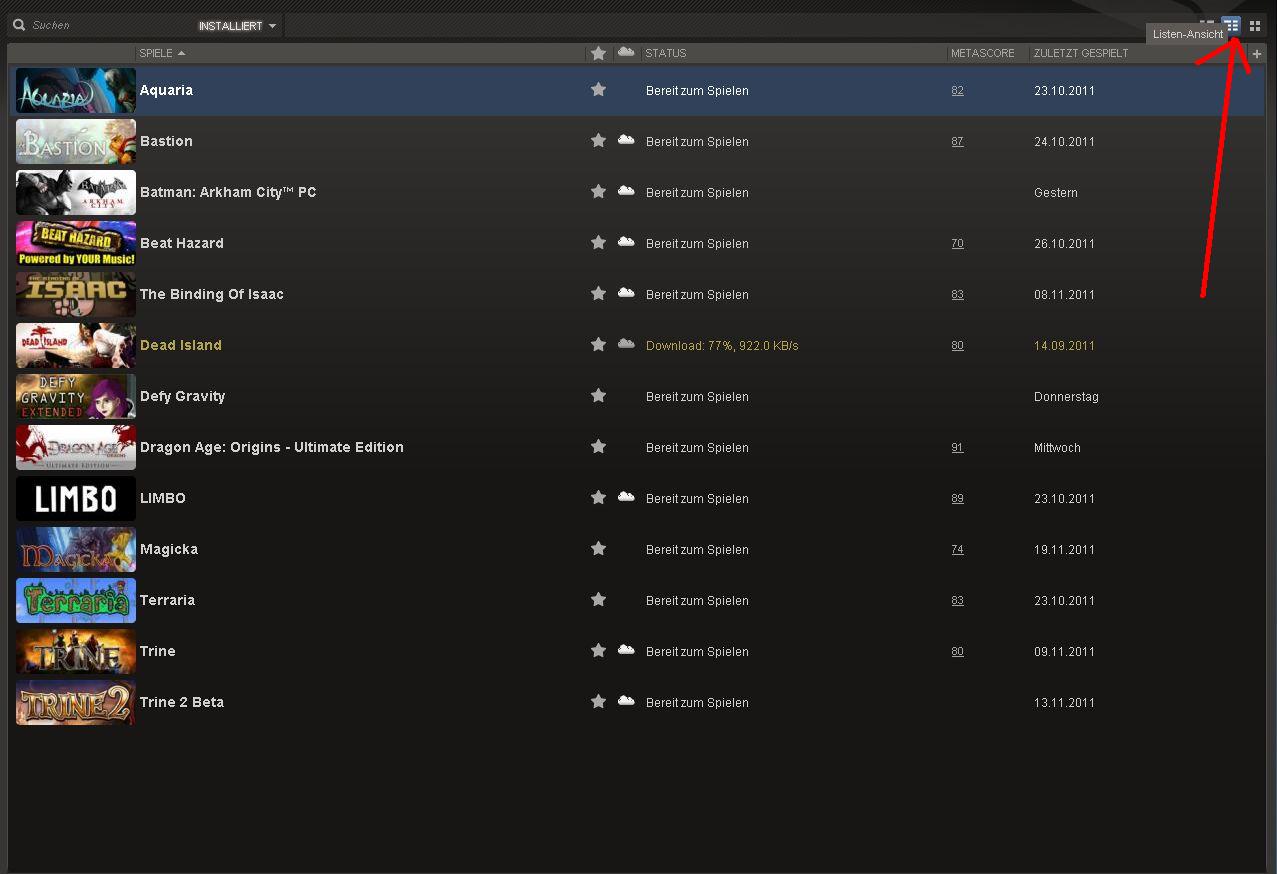
Task: Click the Trine 2 Beta title
Action: tap(182, 702)
